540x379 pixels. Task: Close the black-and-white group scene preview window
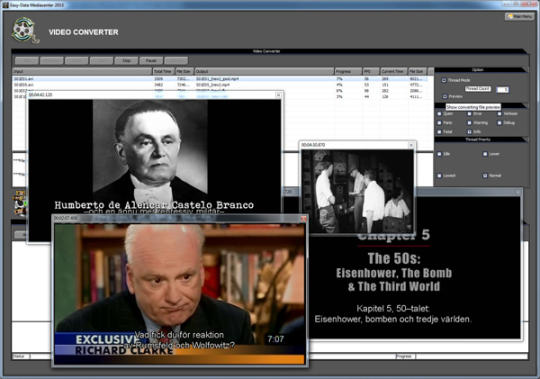click(x=411, y=145)
